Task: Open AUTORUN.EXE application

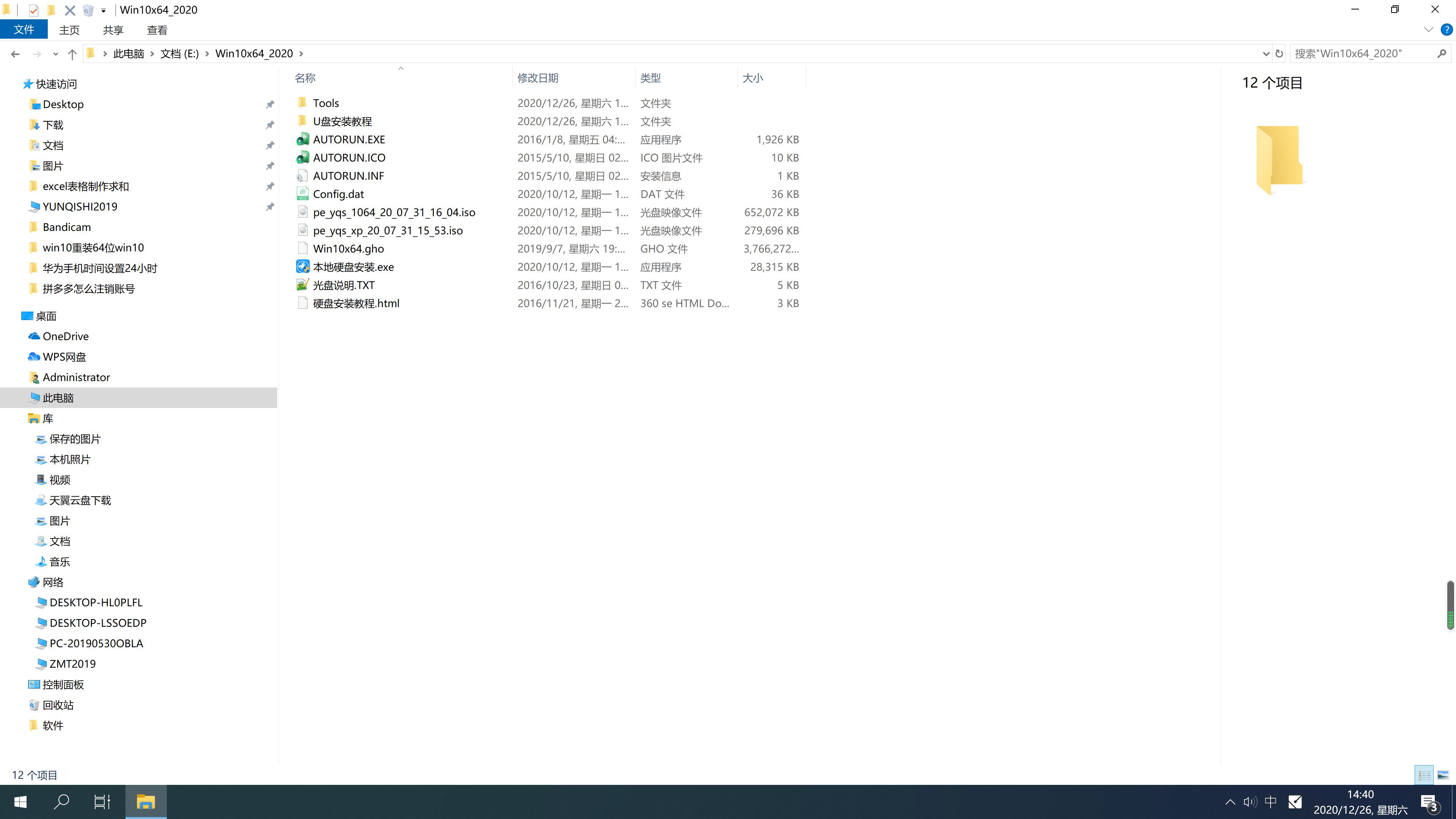Action: tap(348, 139)
